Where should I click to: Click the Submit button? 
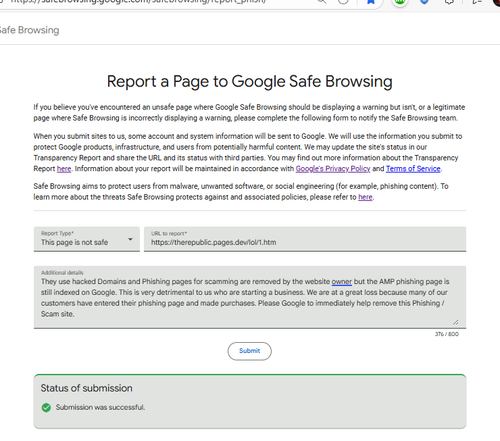(x=250, y=351)
